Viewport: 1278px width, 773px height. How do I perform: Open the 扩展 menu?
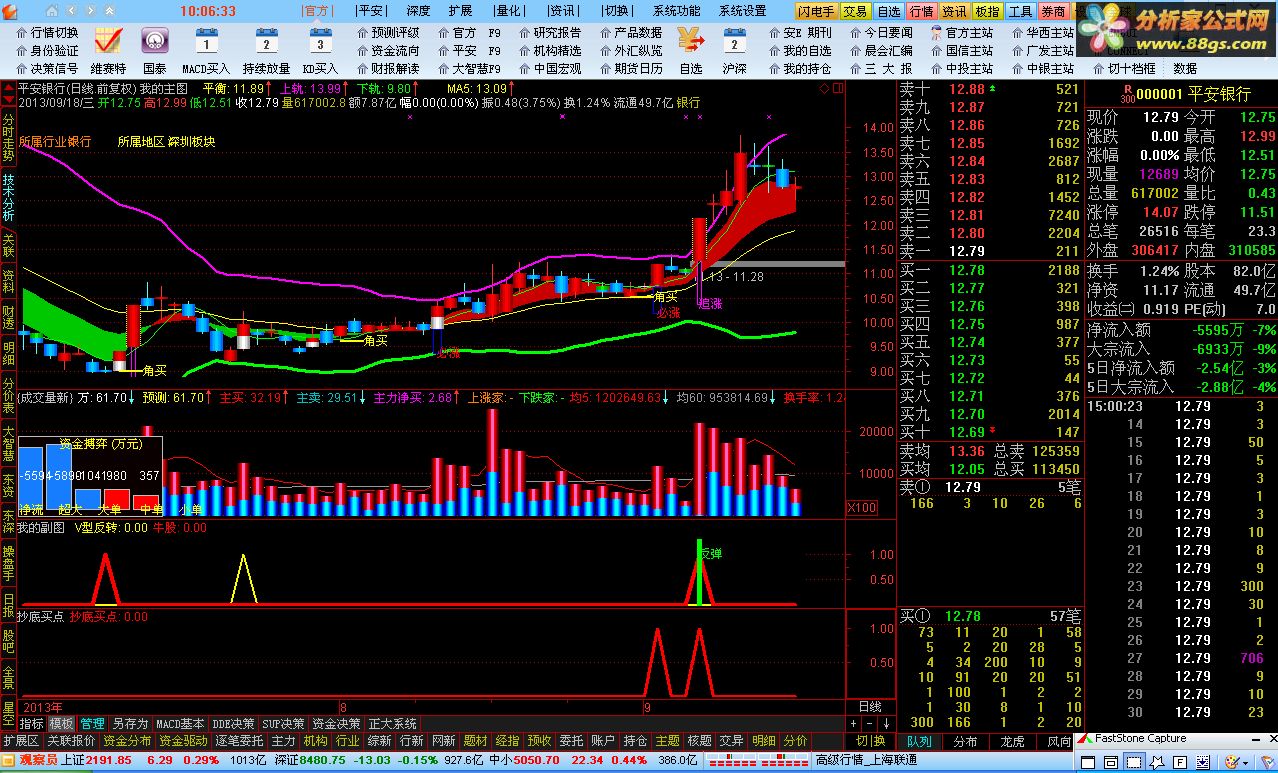tap(460, 11)
